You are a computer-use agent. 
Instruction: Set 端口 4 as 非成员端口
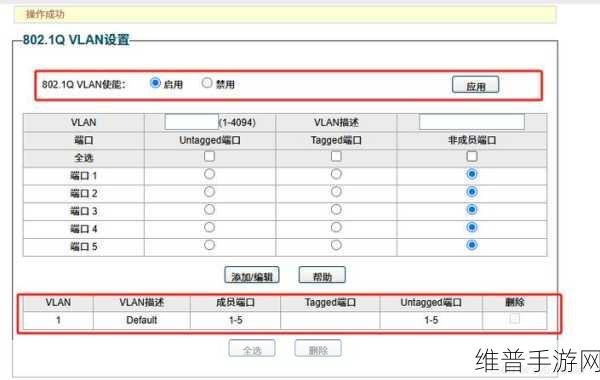472,227
